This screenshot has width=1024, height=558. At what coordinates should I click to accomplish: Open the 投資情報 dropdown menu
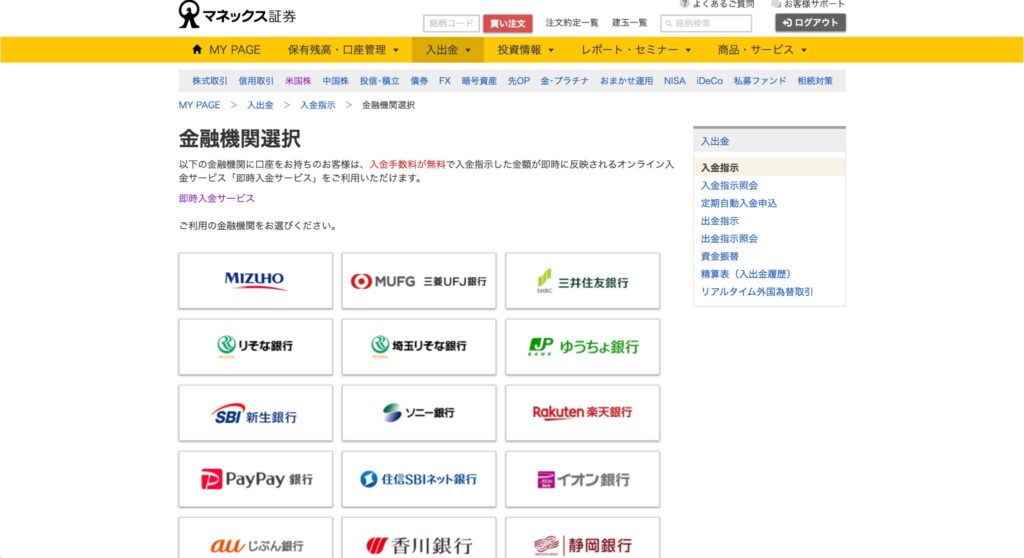pyautogui.click(x=526, y=50)
